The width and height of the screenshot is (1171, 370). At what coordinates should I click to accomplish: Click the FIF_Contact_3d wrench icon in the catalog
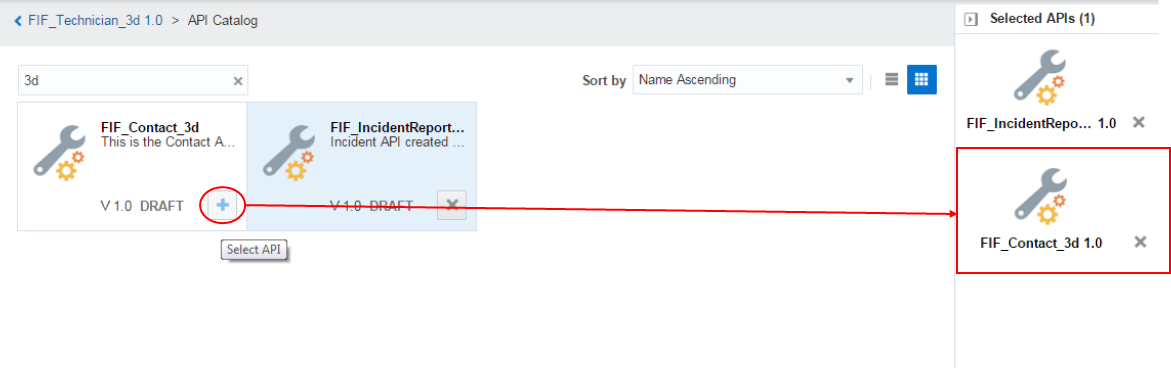pyautogui.click(x=60, y=153)
